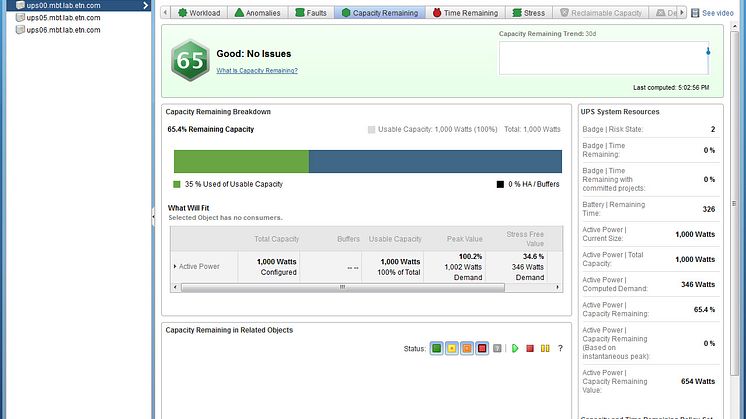Toggle the yellow status filter
Screen dimensions: 746x419
(452, 349)
